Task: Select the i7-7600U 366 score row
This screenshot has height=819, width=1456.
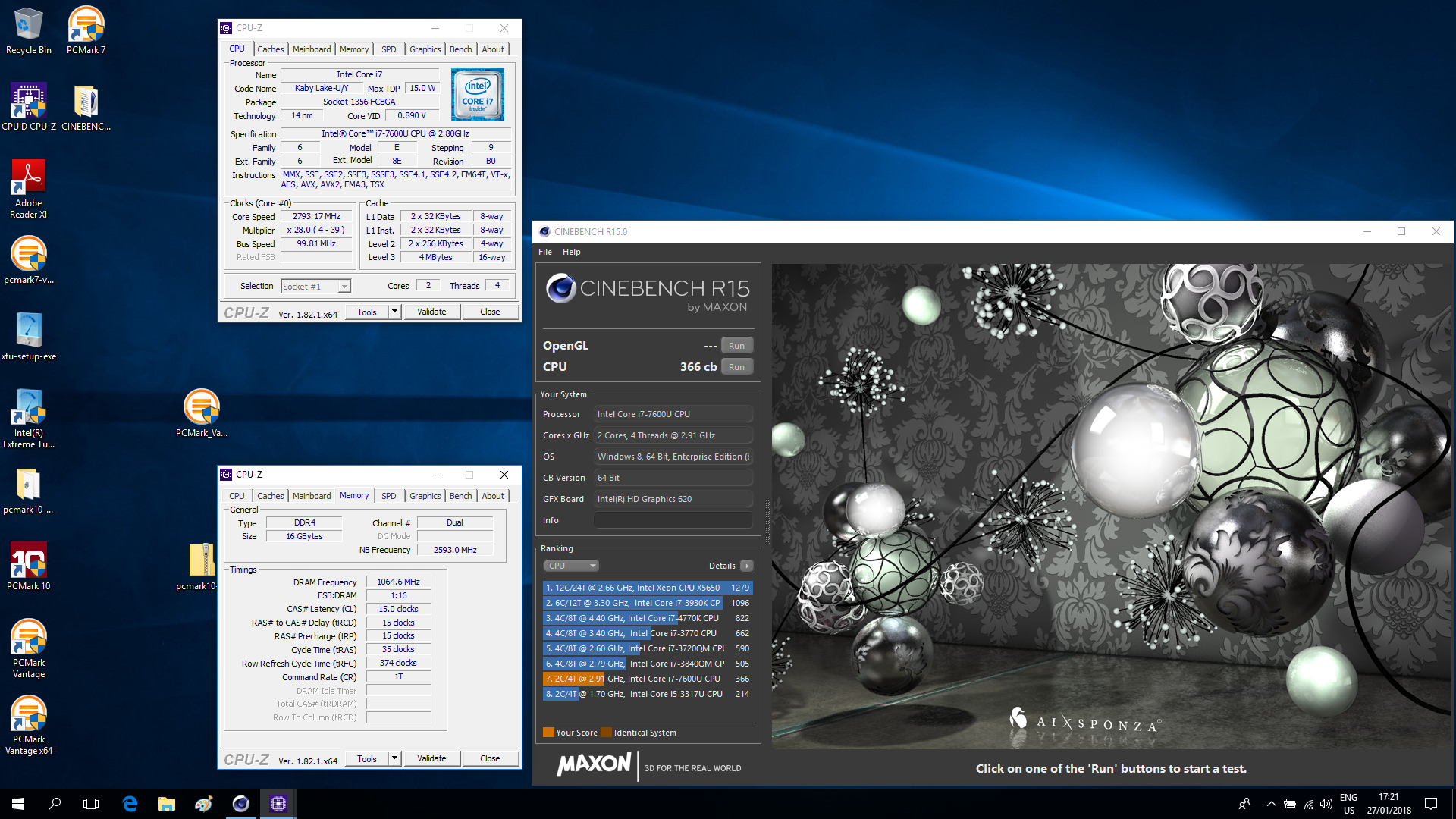Action: point(647,679)
